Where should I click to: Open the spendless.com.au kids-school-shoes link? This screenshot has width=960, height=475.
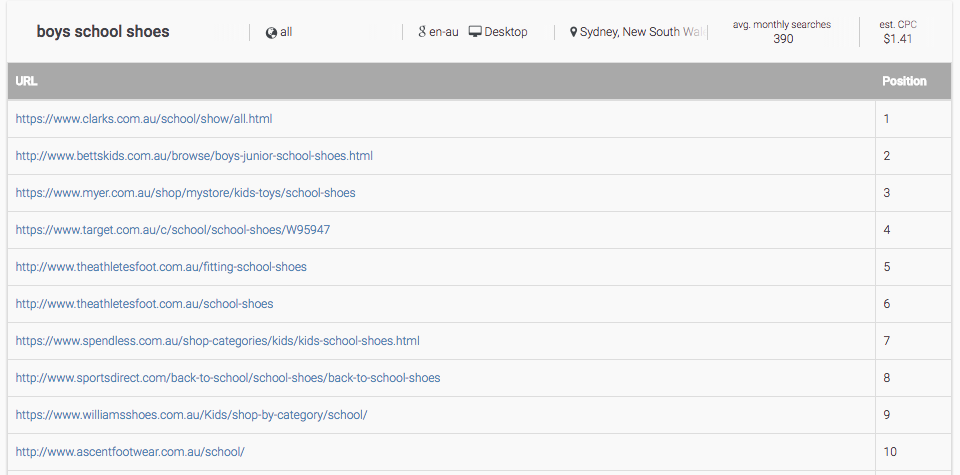217,340
